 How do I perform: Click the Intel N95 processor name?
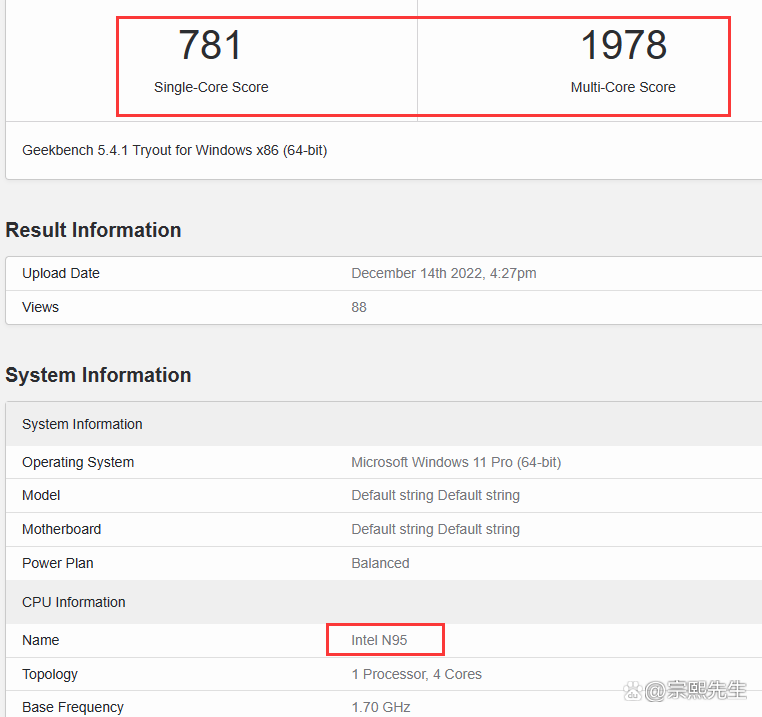click(x=379, y=640)
